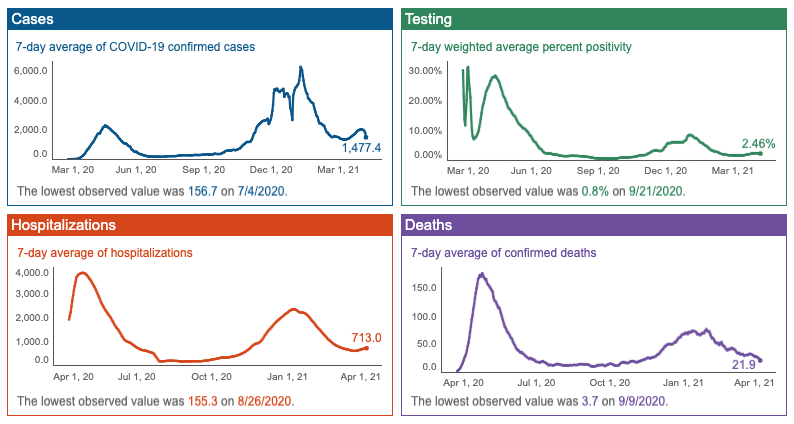Select the Hospitalizations panel header

click(x=200, y=225)
